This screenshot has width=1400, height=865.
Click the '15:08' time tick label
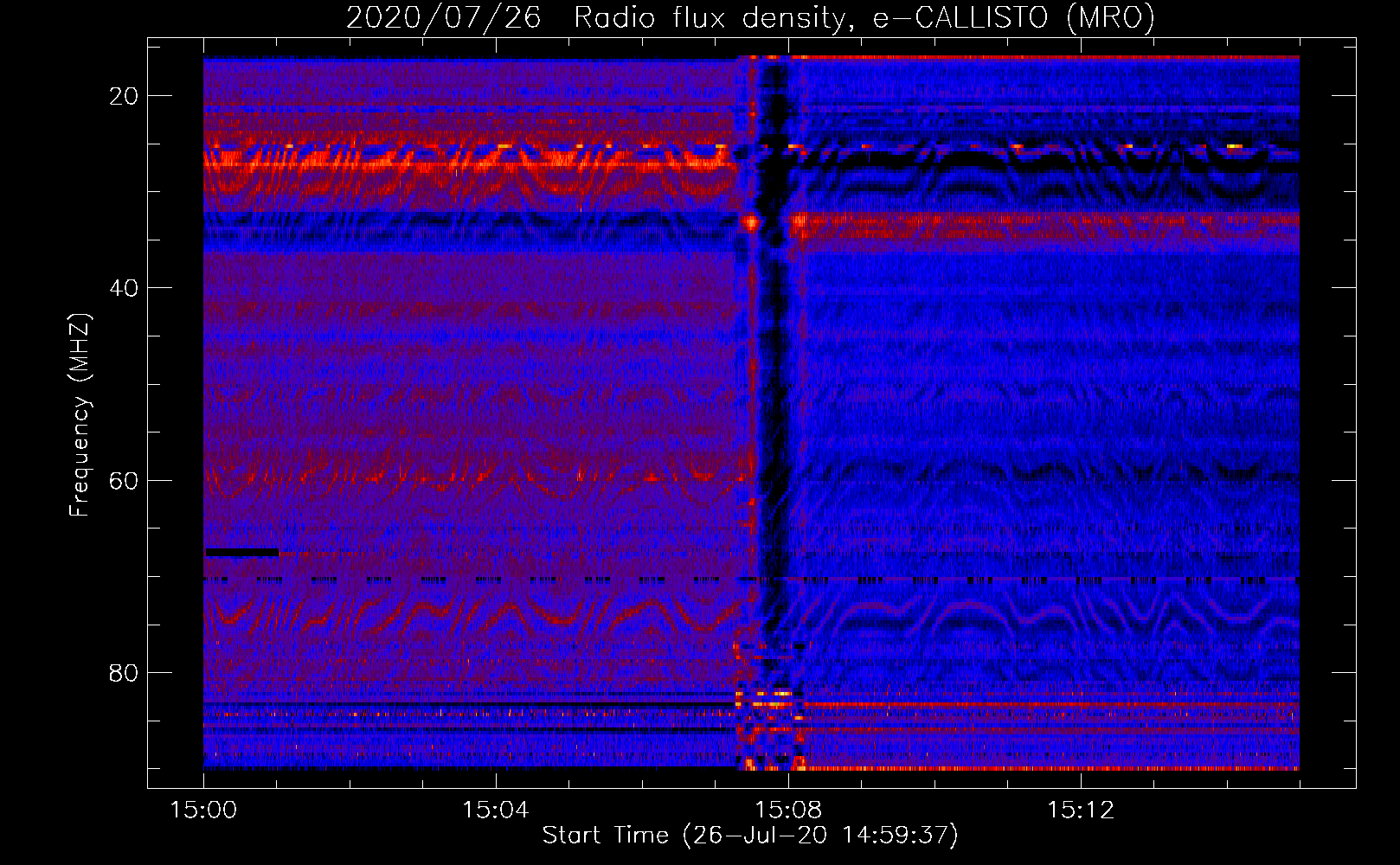[x=787, y=810]
